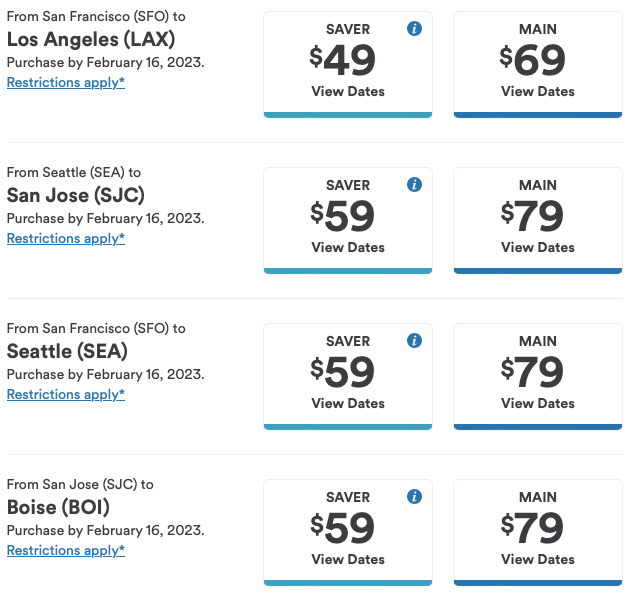This screenshot has height=605, width=629.
Task: Click info icon on Seattle Saver fare
Action: click(415, 341)
